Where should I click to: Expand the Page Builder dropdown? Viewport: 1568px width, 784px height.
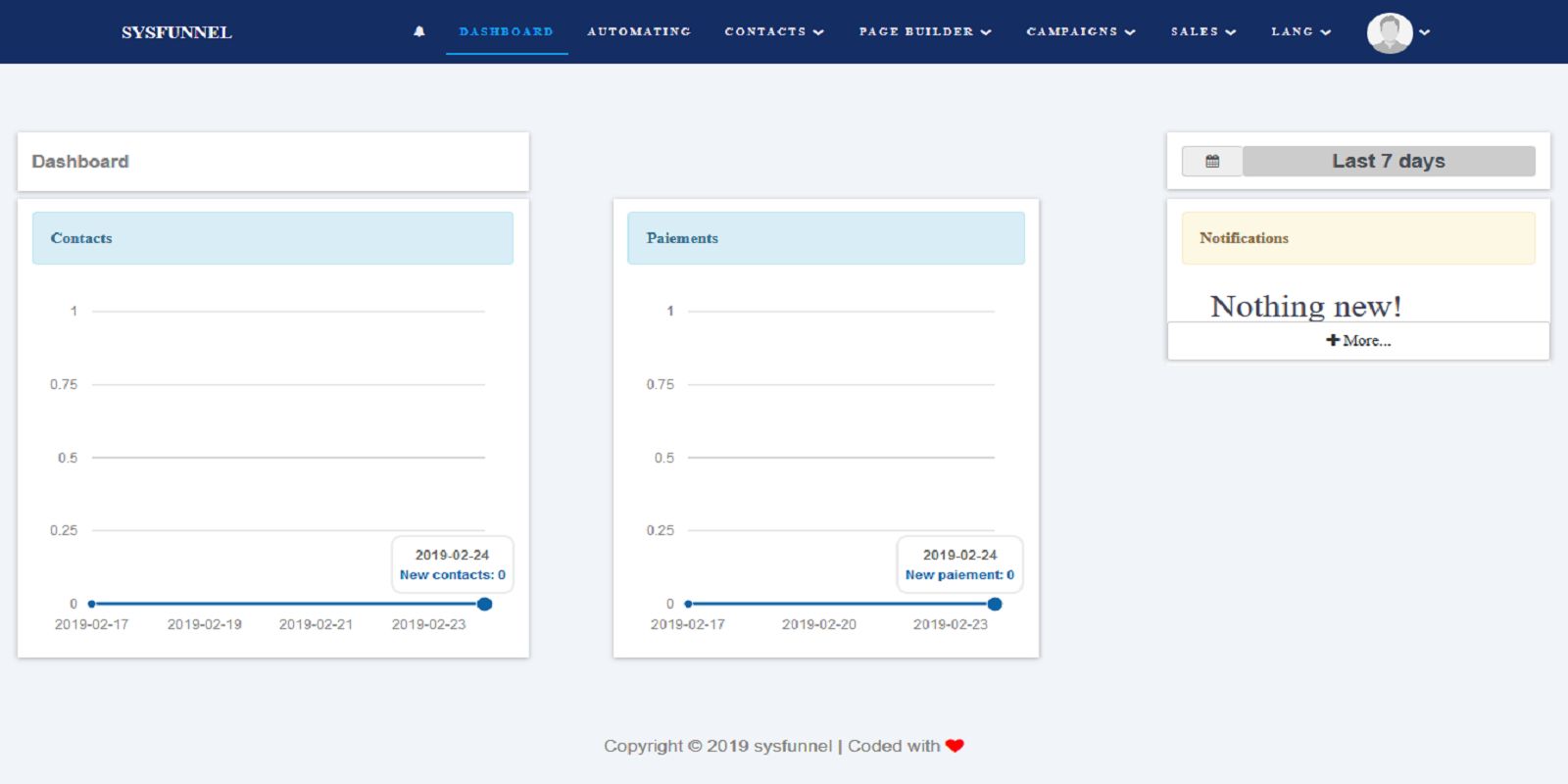(x=924, y=31)
